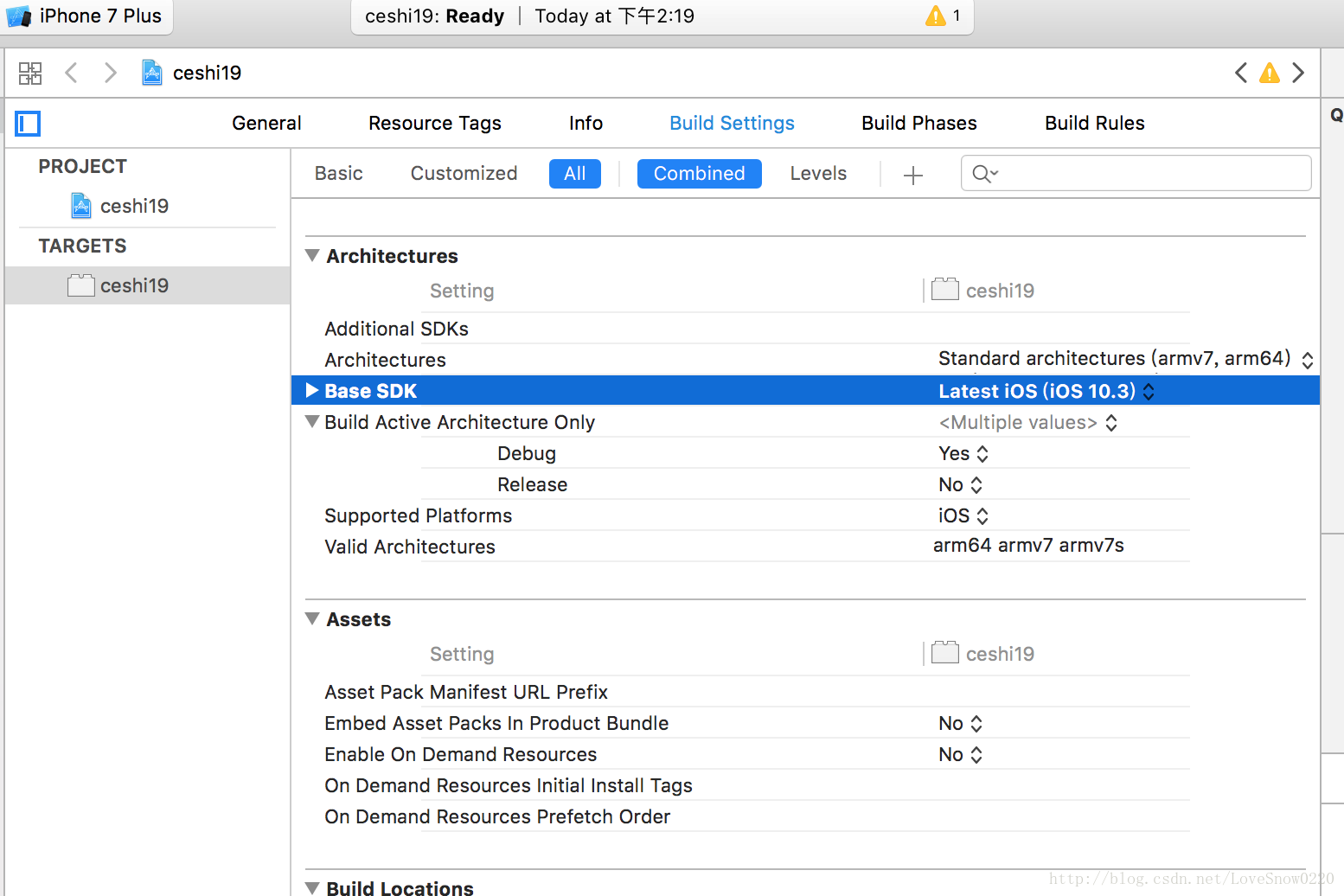Click ceshi19 name in the jump bar

(x=207, y=73)
